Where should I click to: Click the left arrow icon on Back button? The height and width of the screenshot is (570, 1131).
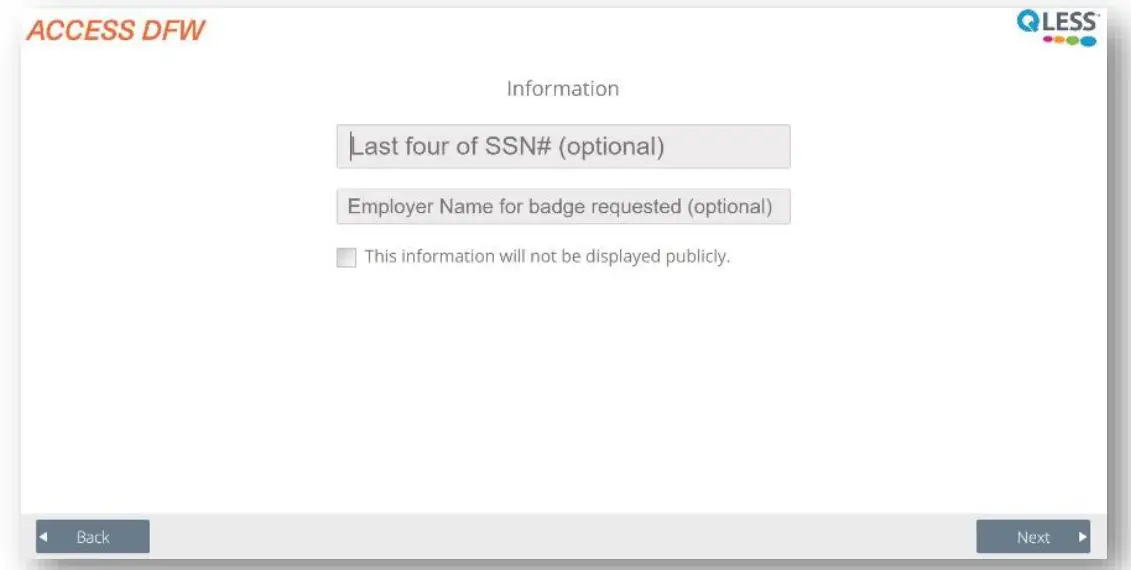43,537
